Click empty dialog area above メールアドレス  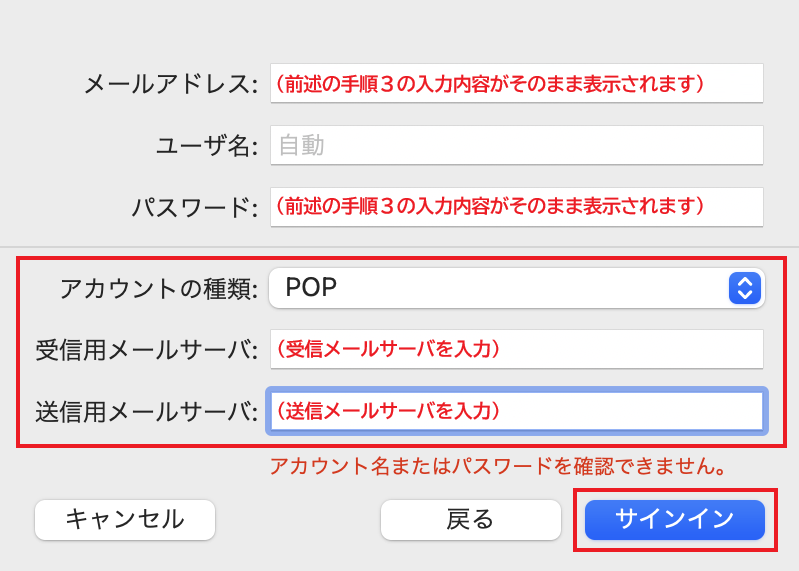(400, 30)
